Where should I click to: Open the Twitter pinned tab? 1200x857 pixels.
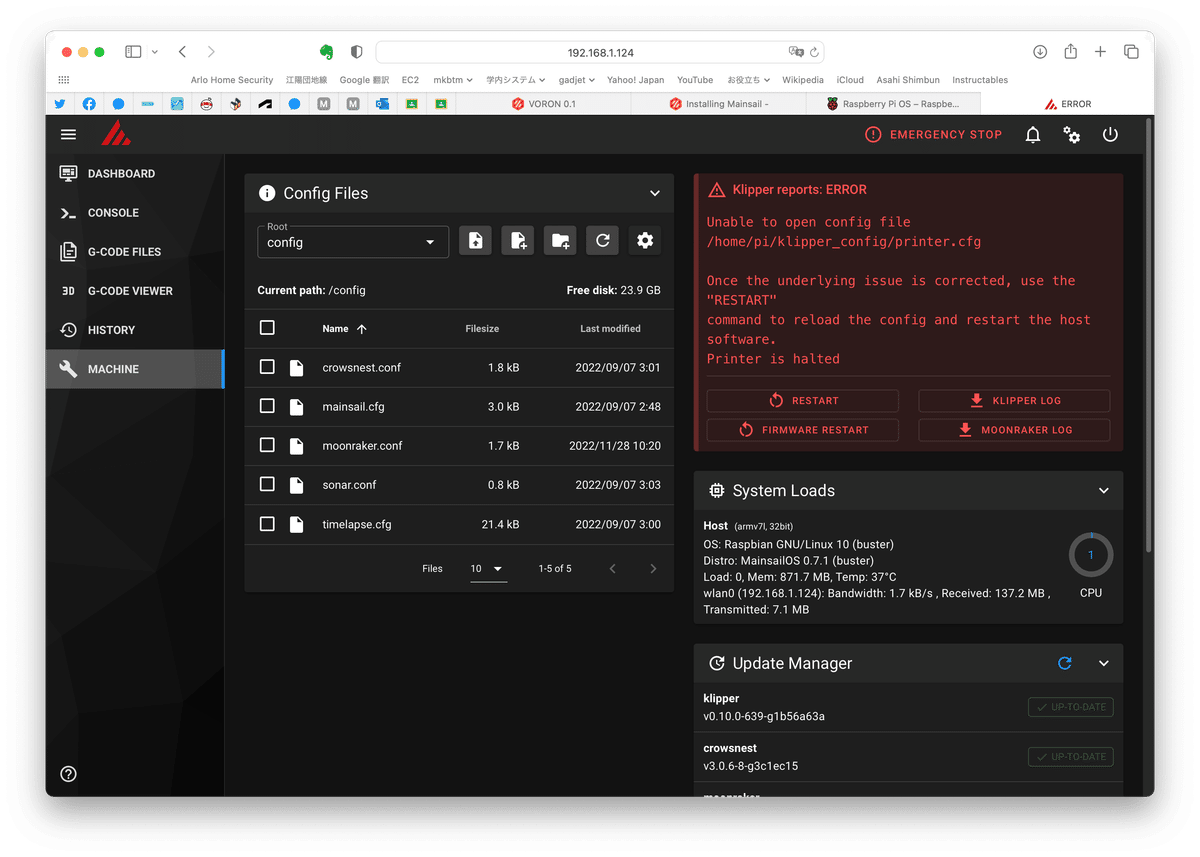60,104
